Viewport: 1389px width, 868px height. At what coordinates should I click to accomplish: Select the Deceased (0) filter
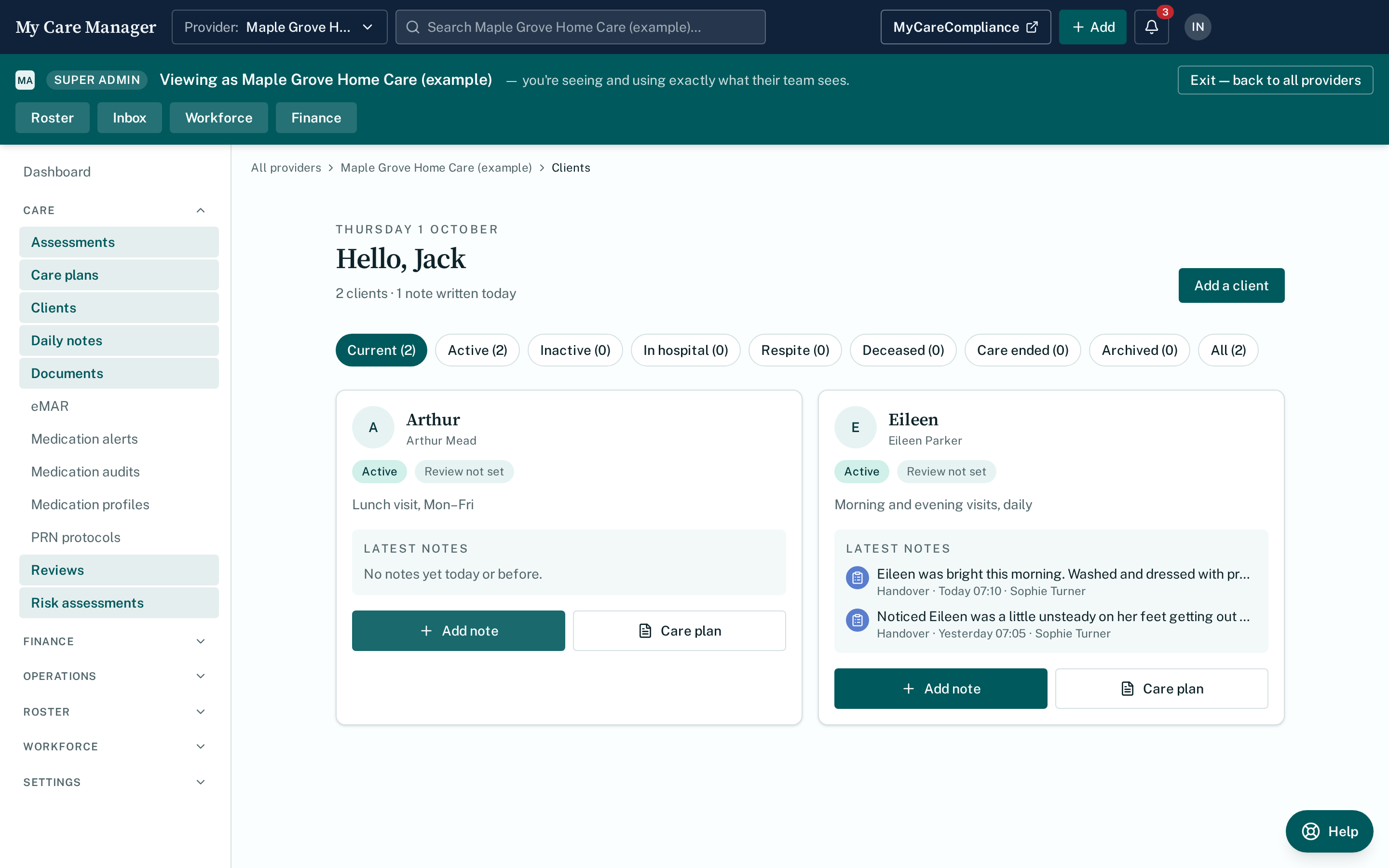pos(903,350)
